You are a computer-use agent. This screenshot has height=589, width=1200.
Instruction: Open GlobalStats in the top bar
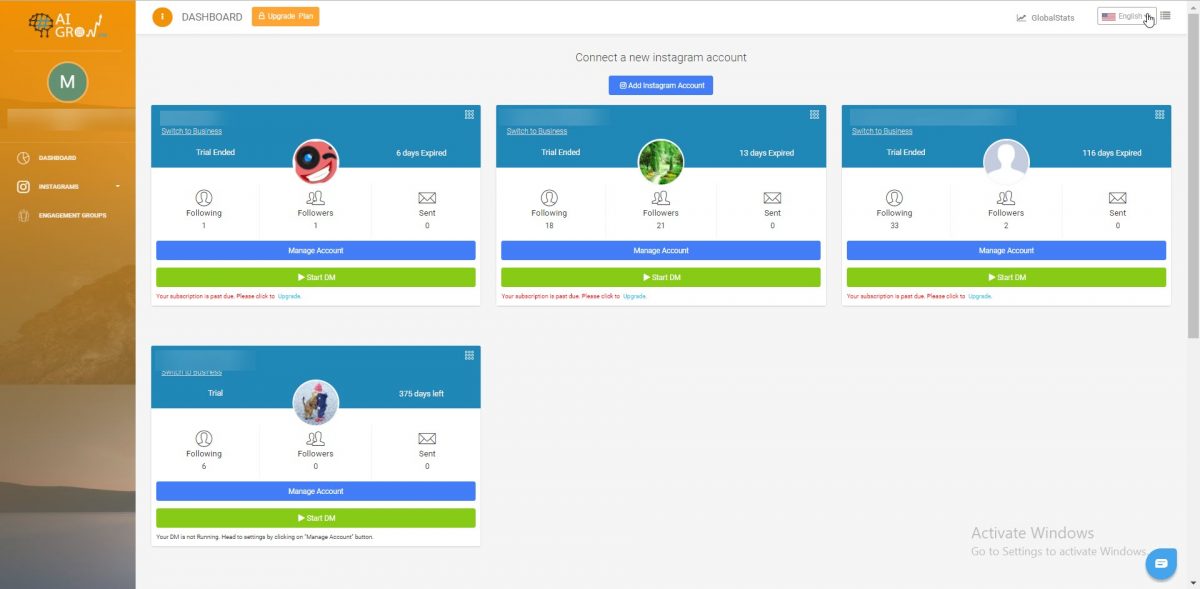pos(1046,17)
